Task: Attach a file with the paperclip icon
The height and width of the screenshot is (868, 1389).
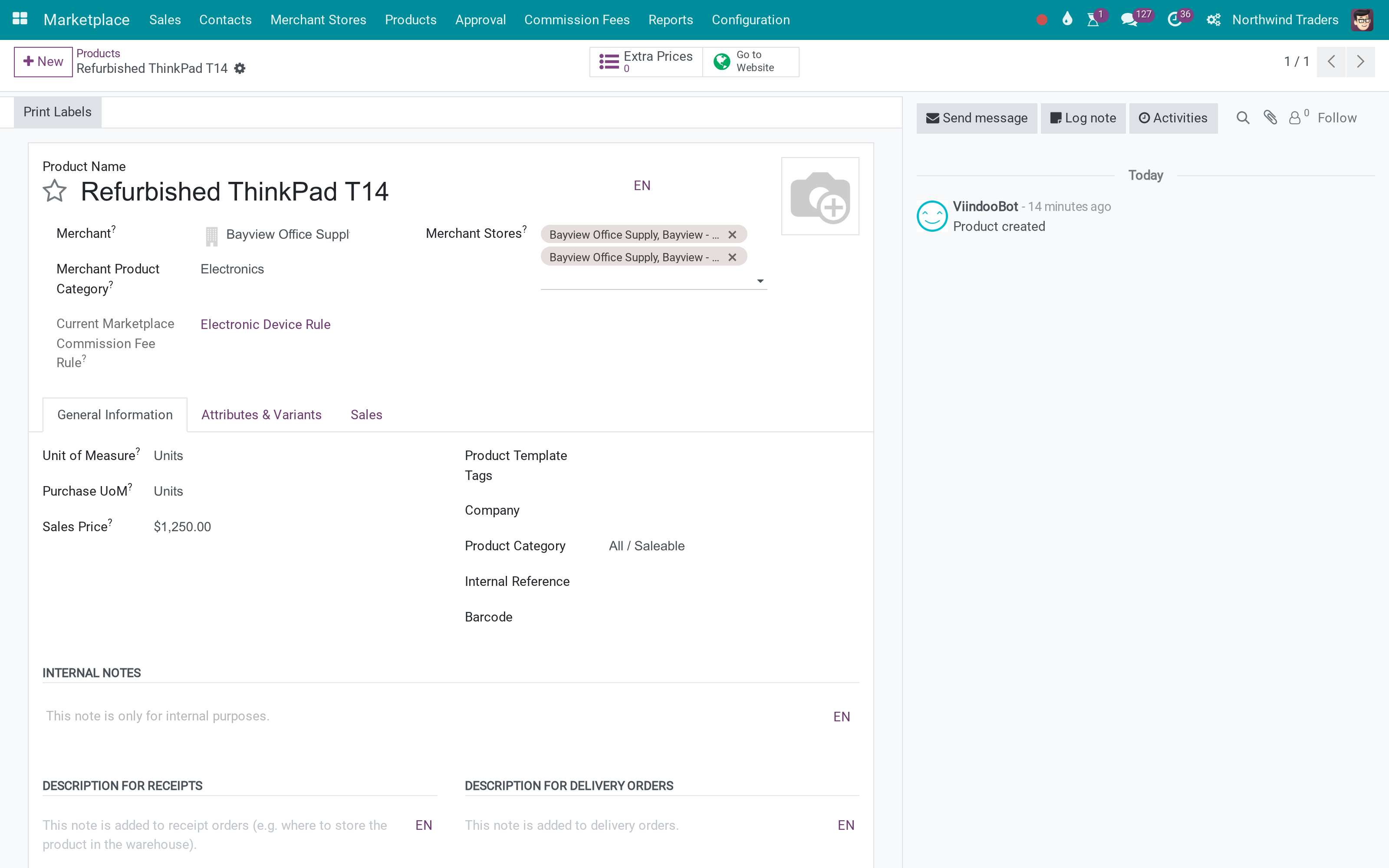Action: coord(1270,118)
